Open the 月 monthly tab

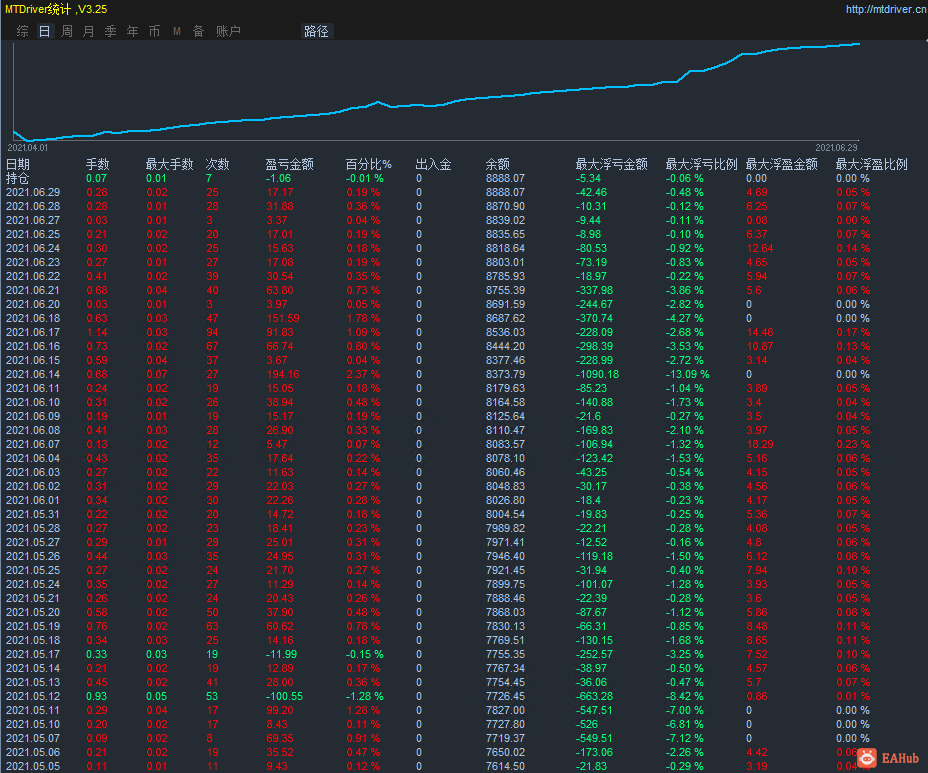[89, 31]
